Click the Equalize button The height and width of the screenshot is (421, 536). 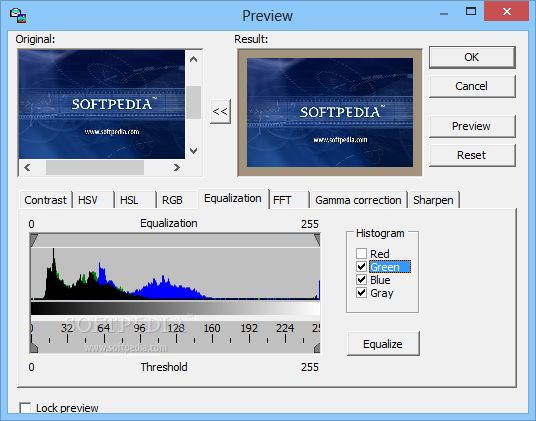(x=383, y=344)
